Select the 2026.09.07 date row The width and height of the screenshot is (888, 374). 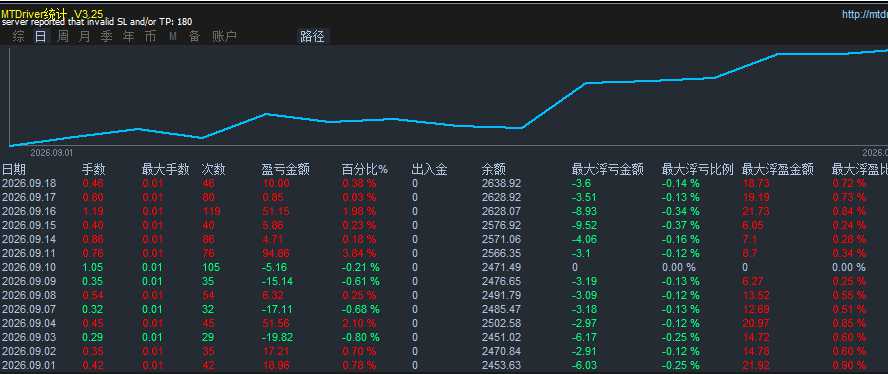coord(29,309)
